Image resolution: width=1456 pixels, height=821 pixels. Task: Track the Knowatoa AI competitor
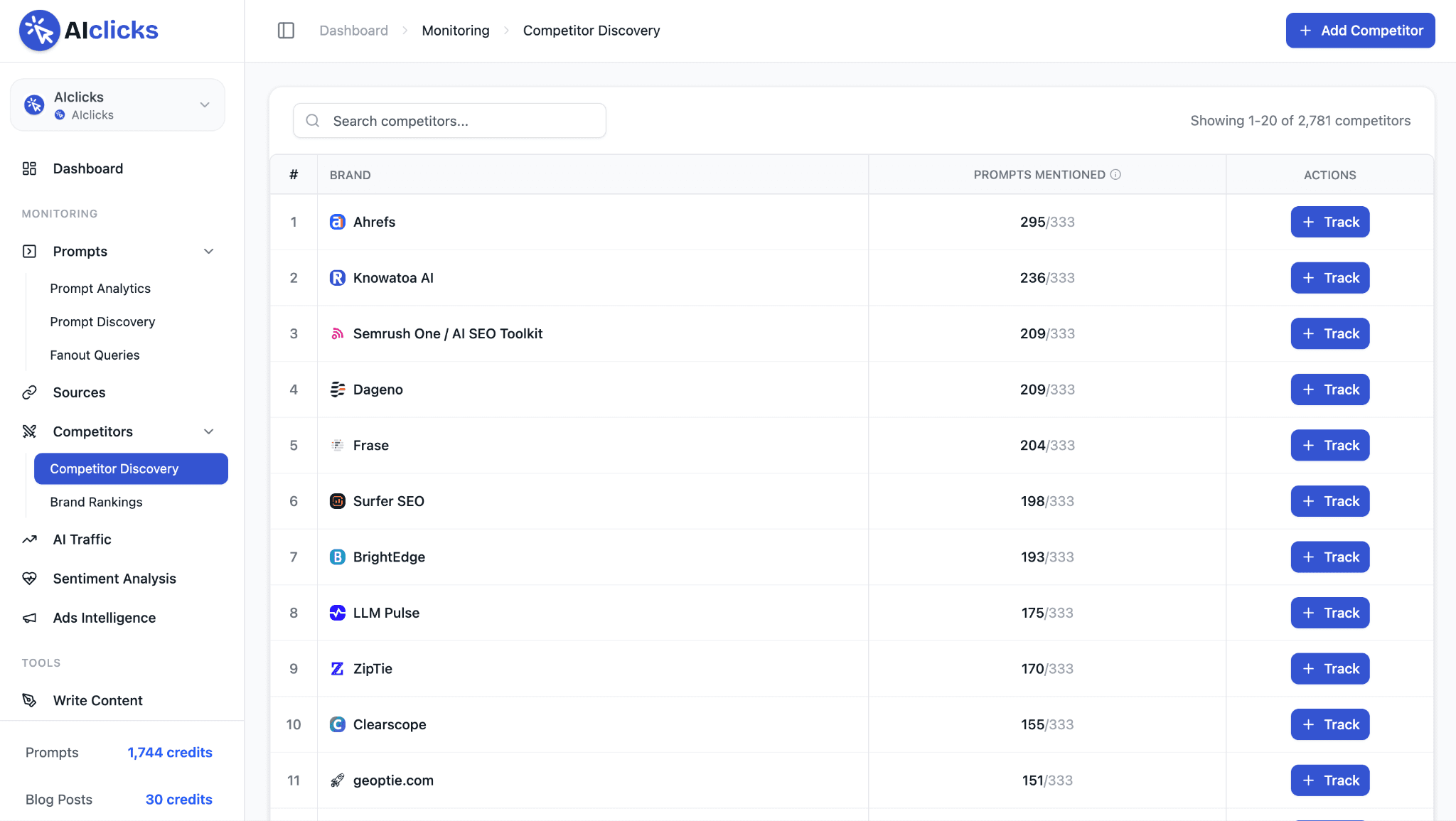pos(1330,278)
